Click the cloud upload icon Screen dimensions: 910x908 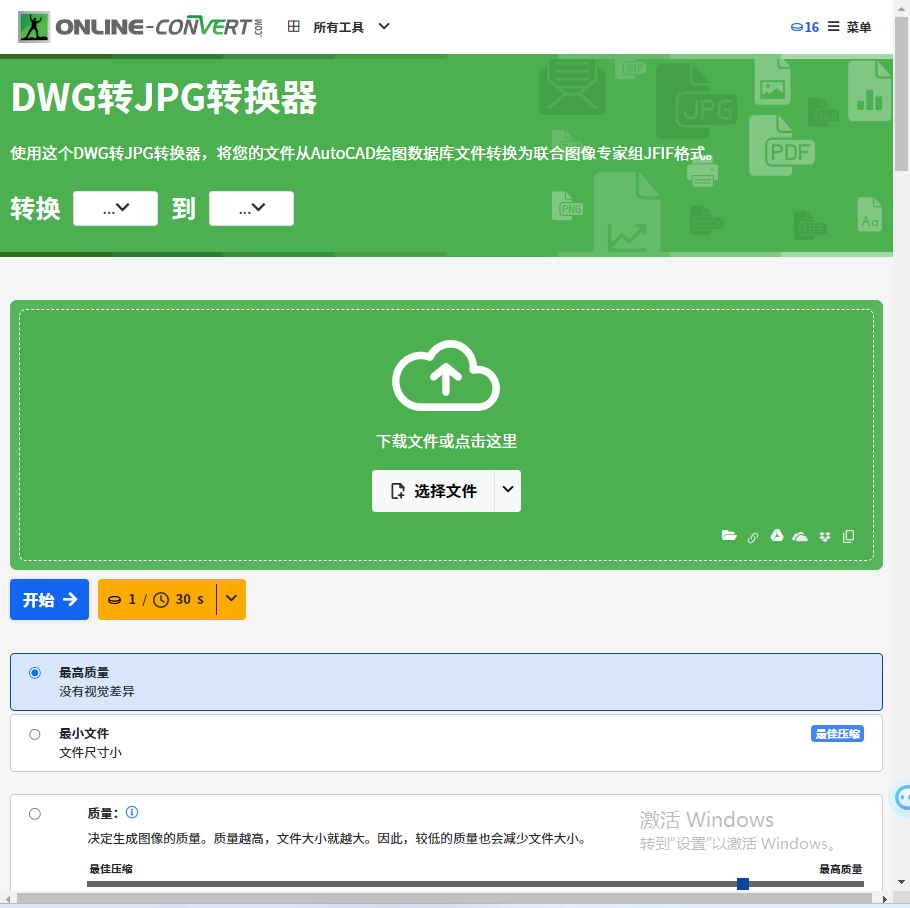click(446, 375)
